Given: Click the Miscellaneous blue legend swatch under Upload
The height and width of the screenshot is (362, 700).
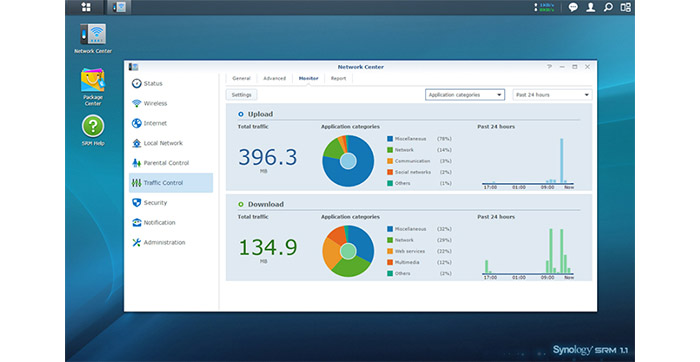Looking at the screenshot, I should pyautogui.click(x=390, y=139).
